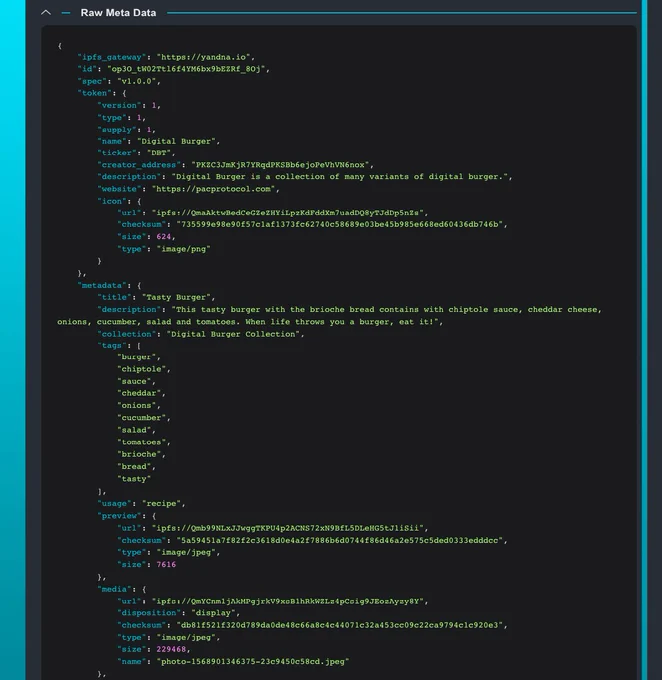Select the collection value "Digital Burger Collection"
The height and width of the screenshot is (680, 662).
pos(233,334)
